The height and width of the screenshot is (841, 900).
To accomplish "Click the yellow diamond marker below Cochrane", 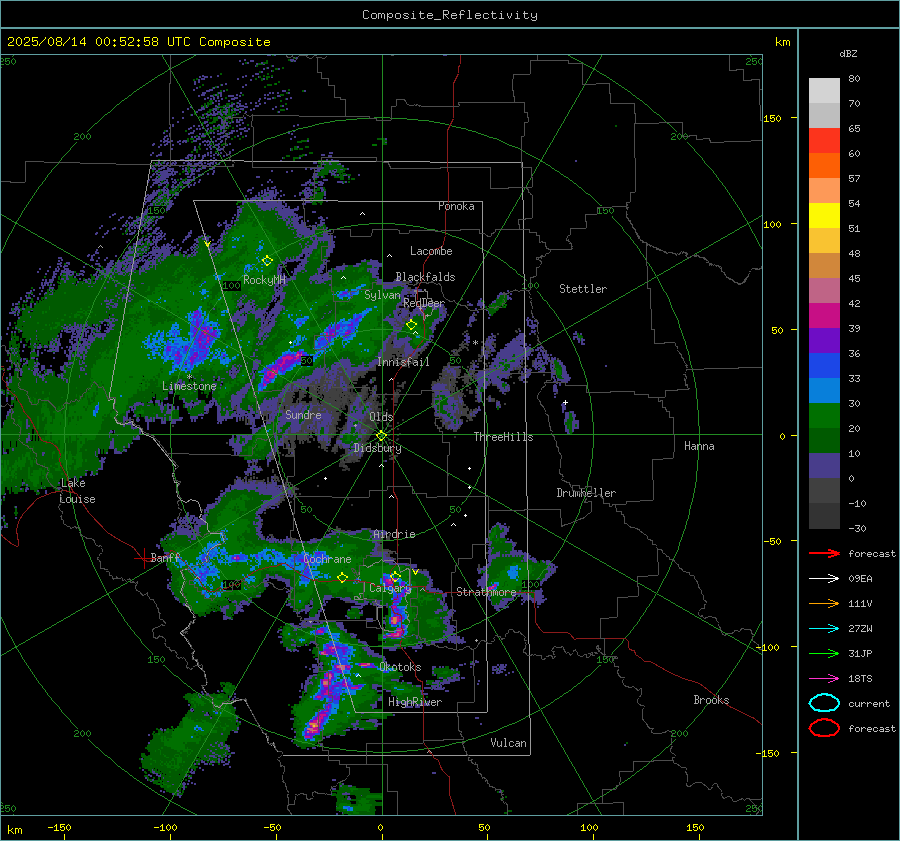I will pyautogui.click(x=342, y=577).
